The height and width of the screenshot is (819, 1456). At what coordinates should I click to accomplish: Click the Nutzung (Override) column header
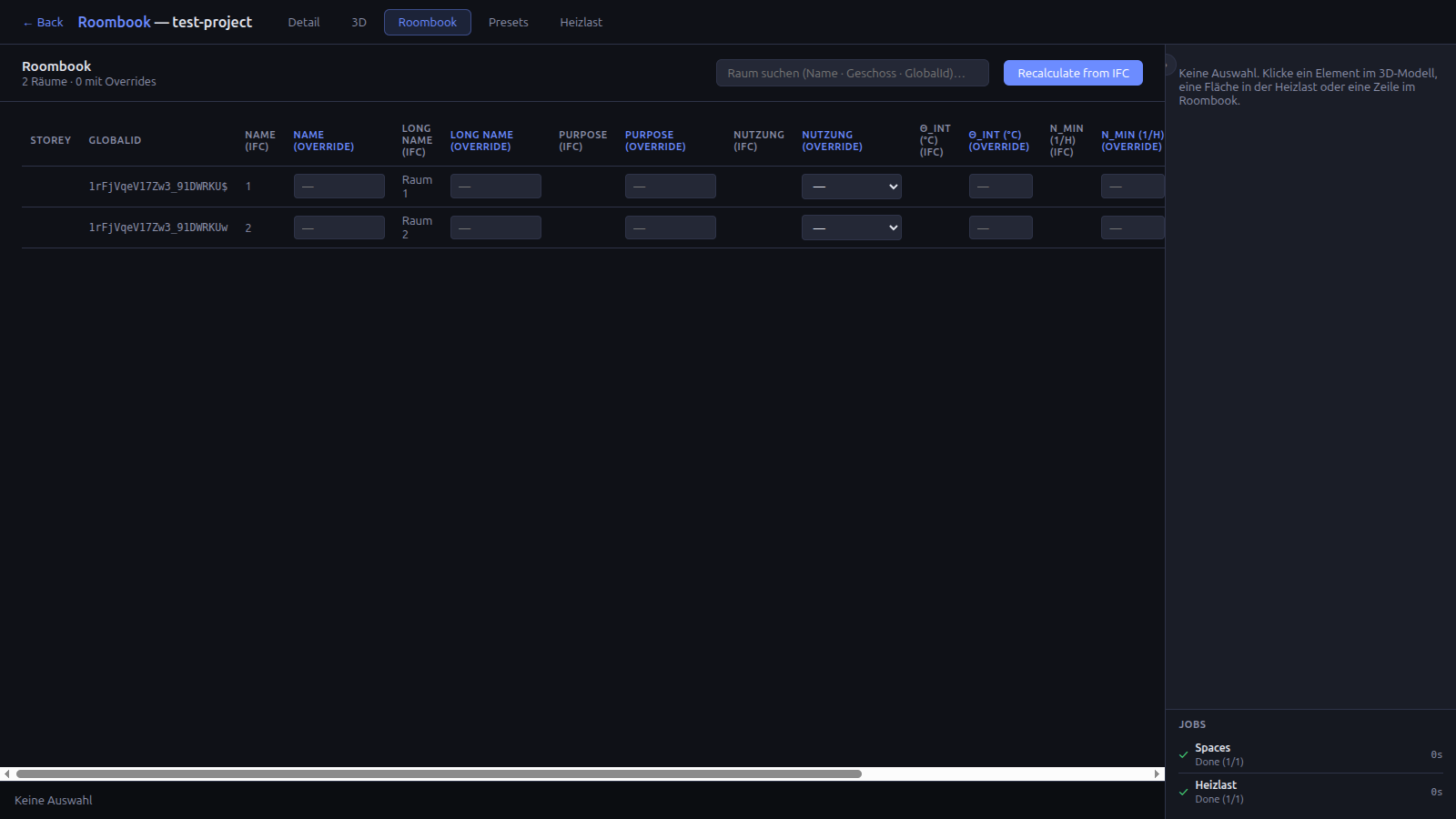[x=832, y=140]
